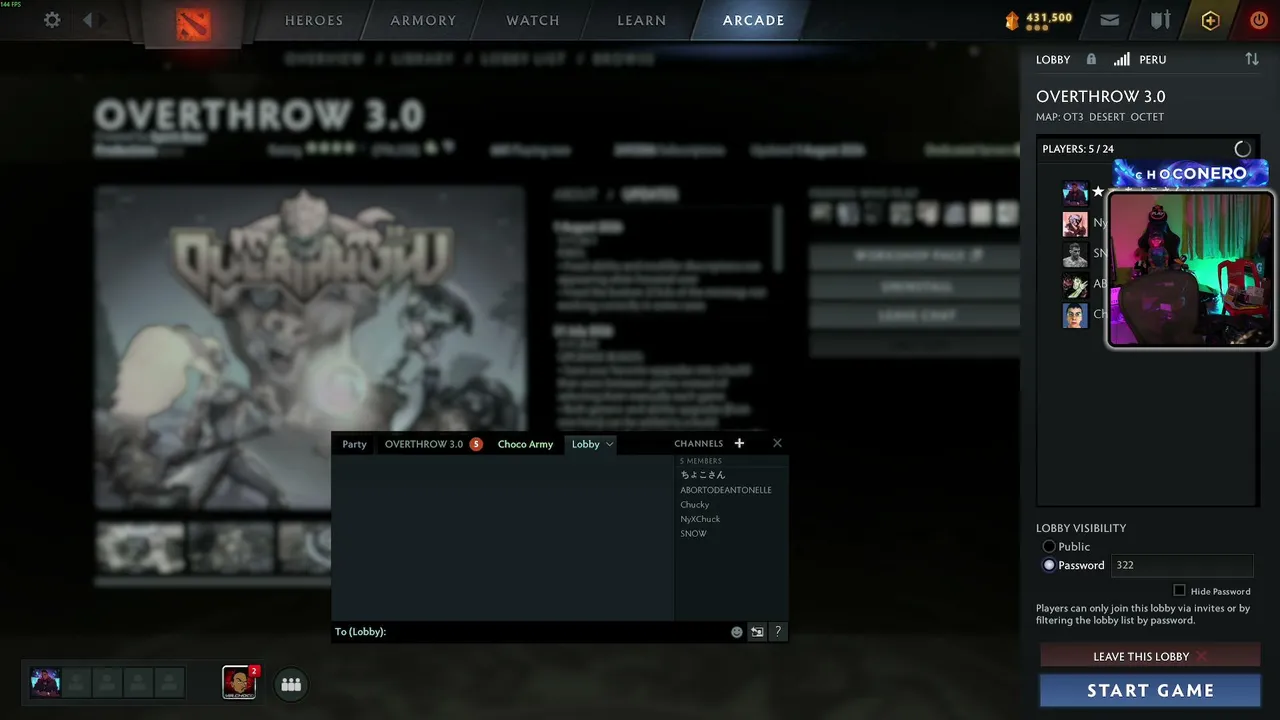Set lobby visibility to Public
The image size is (1280, 720).
(x=1049, y=546)
